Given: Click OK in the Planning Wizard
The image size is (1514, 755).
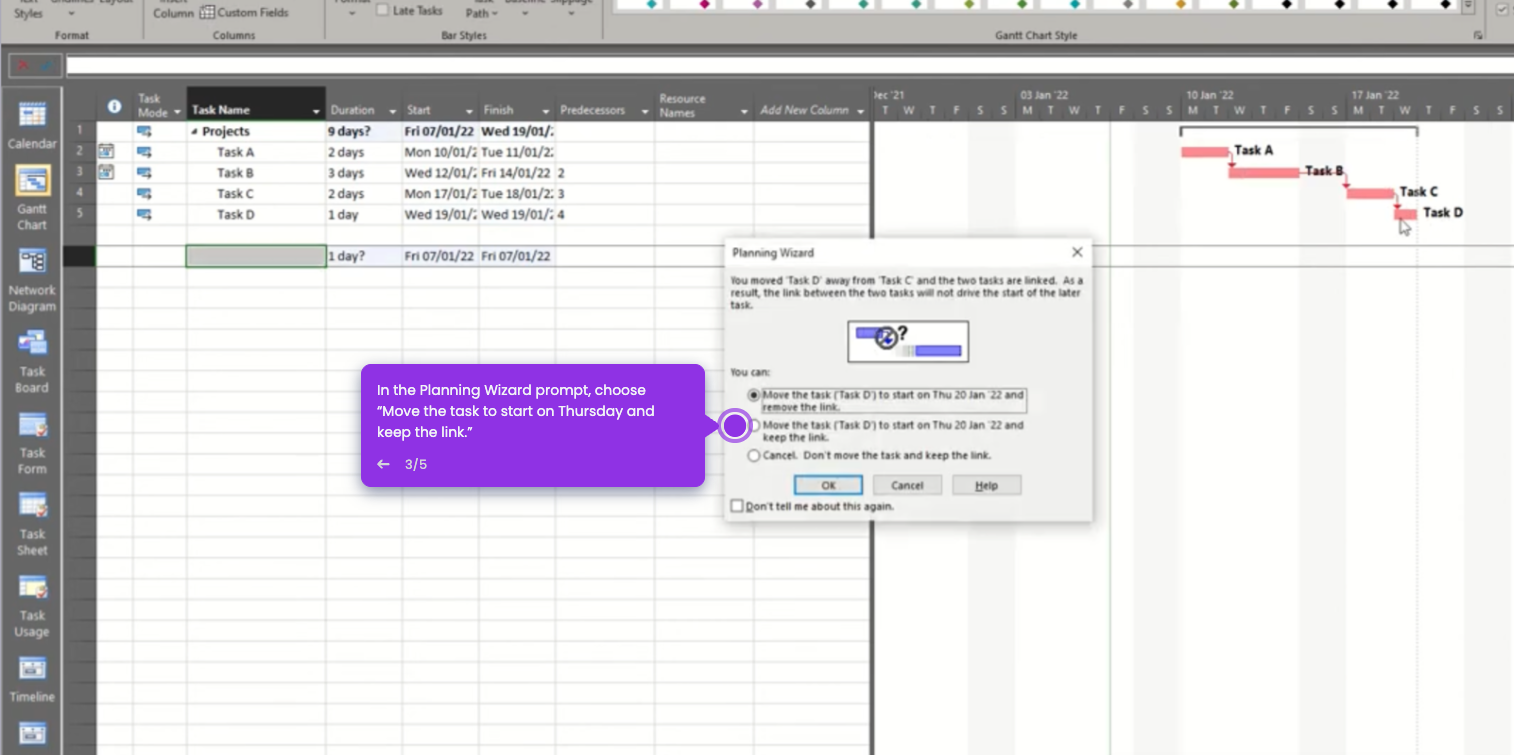Looking at the screenshot, I should pos(828,485).
